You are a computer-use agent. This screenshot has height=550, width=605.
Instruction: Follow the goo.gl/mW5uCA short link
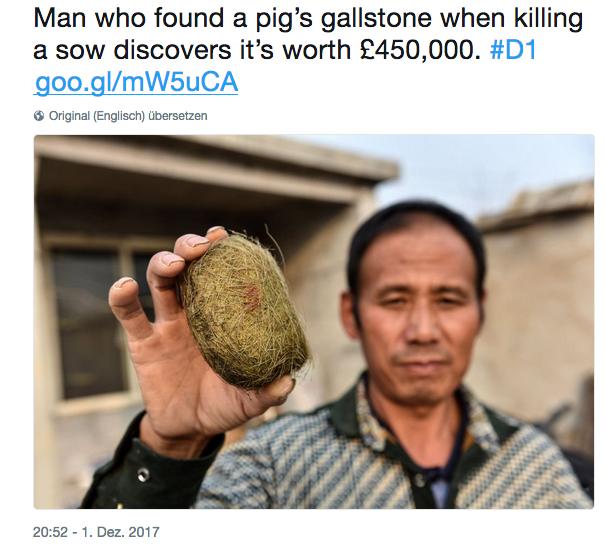pos(136,83)
